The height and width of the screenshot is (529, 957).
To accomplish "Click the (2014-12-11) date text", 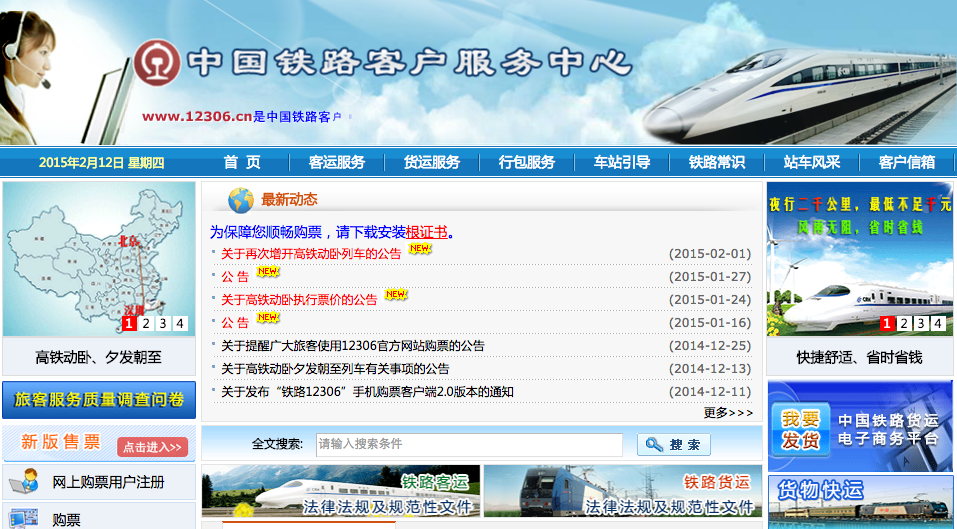I will (x=710, y=392).
